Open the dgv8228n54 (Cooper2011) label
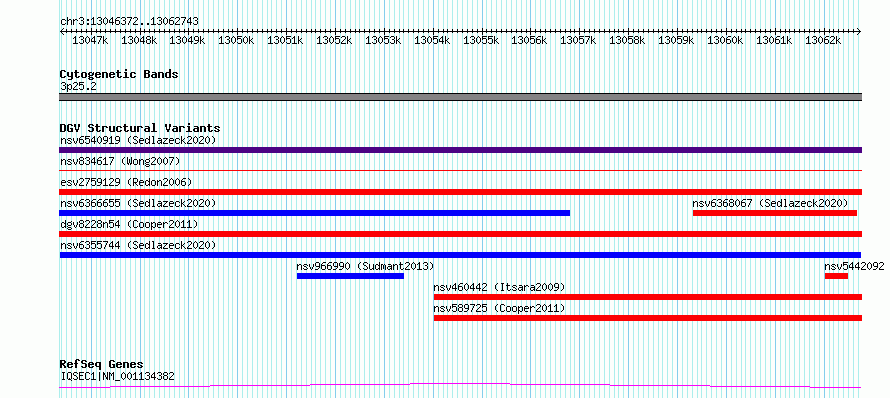890x398 pixels. click(129, 224)
